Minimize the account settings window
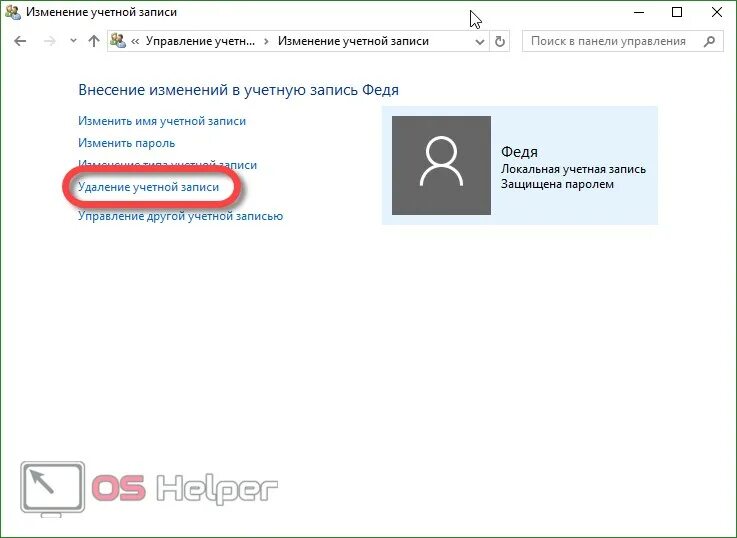 tap(638, 12)
